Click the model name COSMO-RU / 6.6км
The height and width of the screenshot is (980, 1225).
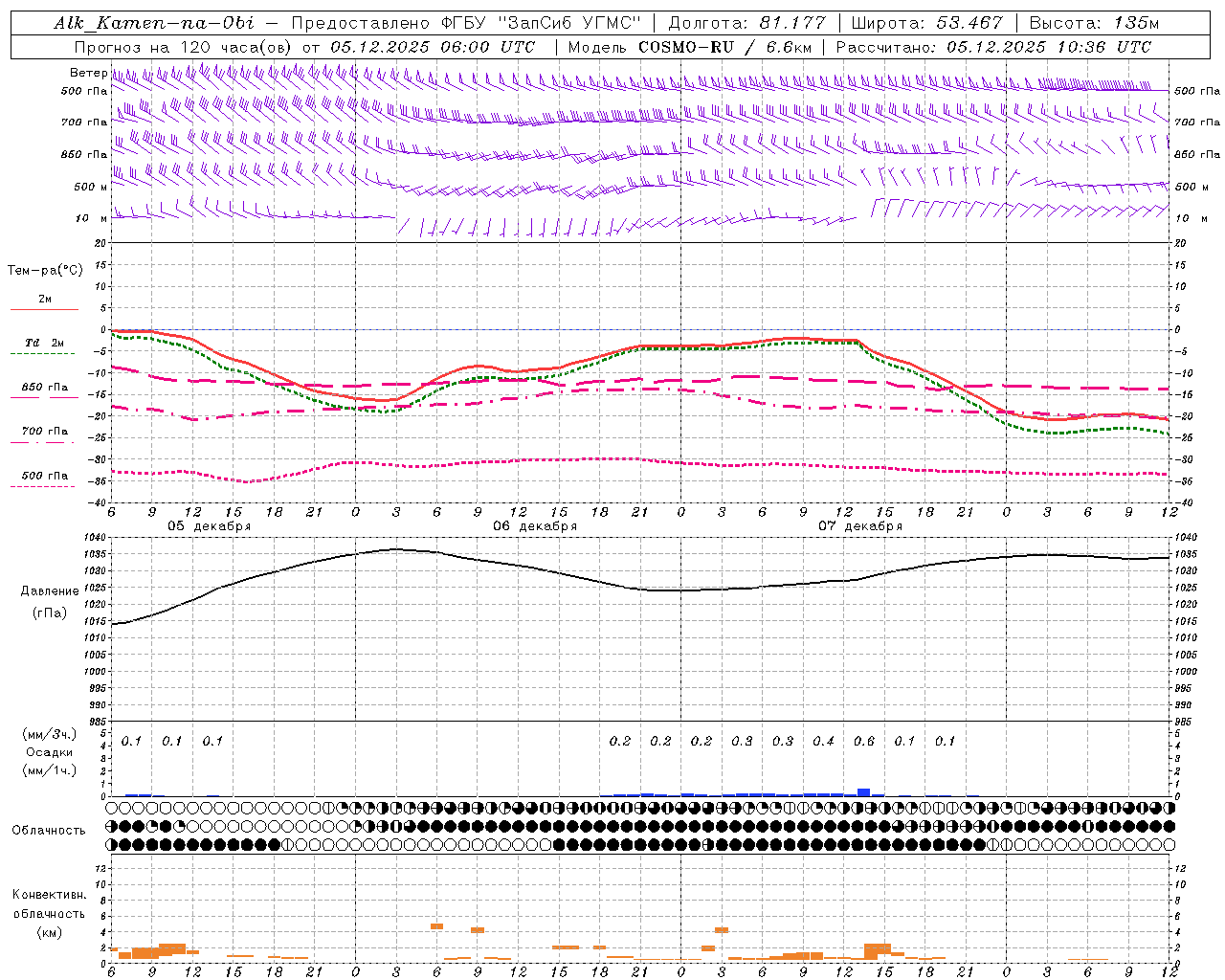click(x=726, y=47)
